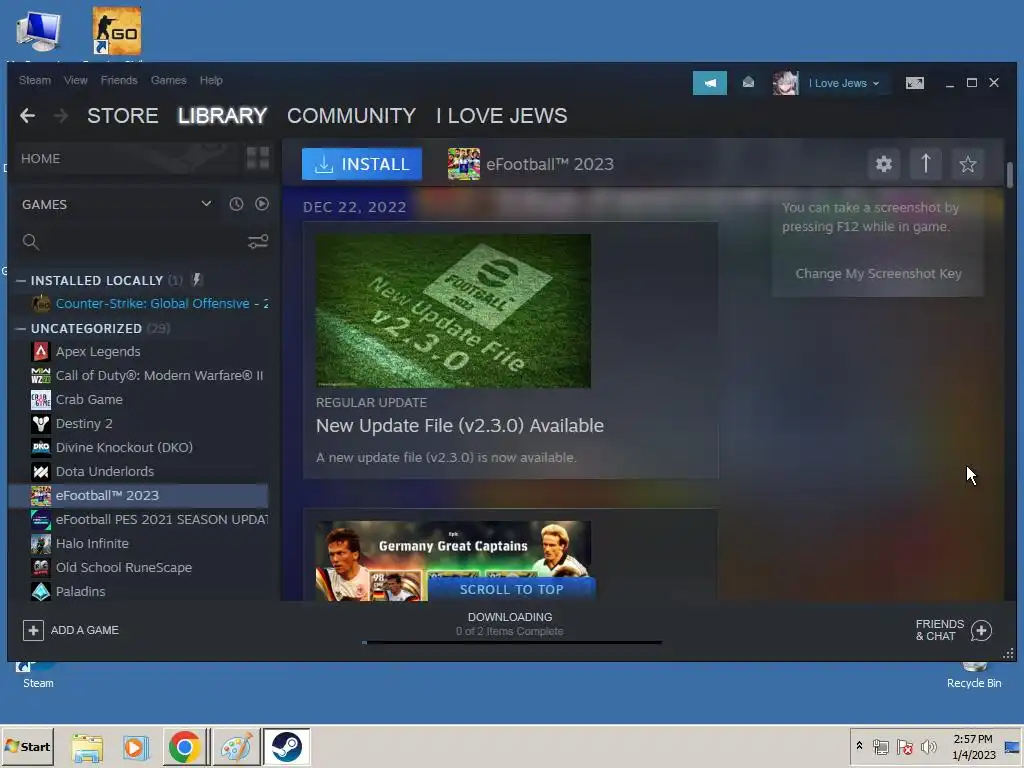1024x768 pixels.
Task: Click the user avatar picture
Action: 786,83
